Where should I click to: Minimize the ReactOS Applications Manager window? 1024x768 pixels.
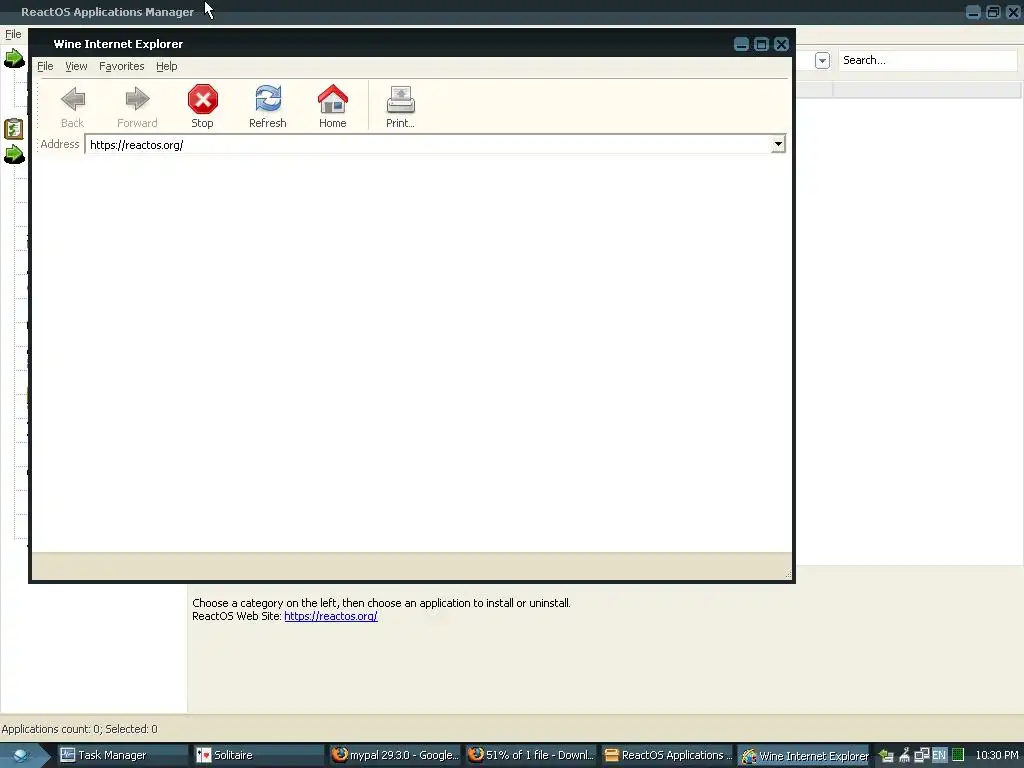pos(973,12)
